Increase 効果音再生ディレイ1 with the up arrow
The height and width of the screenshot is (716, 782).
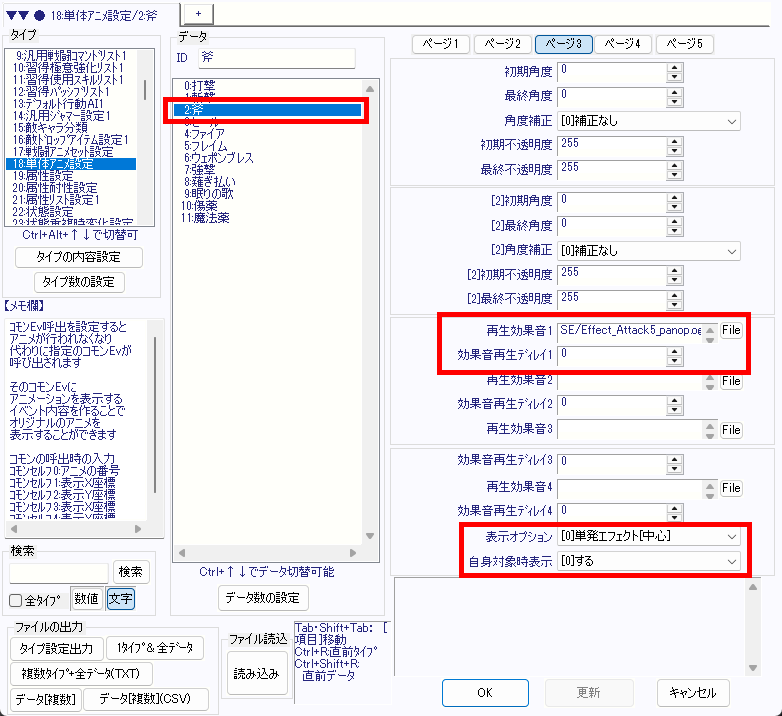click(674, 349)
